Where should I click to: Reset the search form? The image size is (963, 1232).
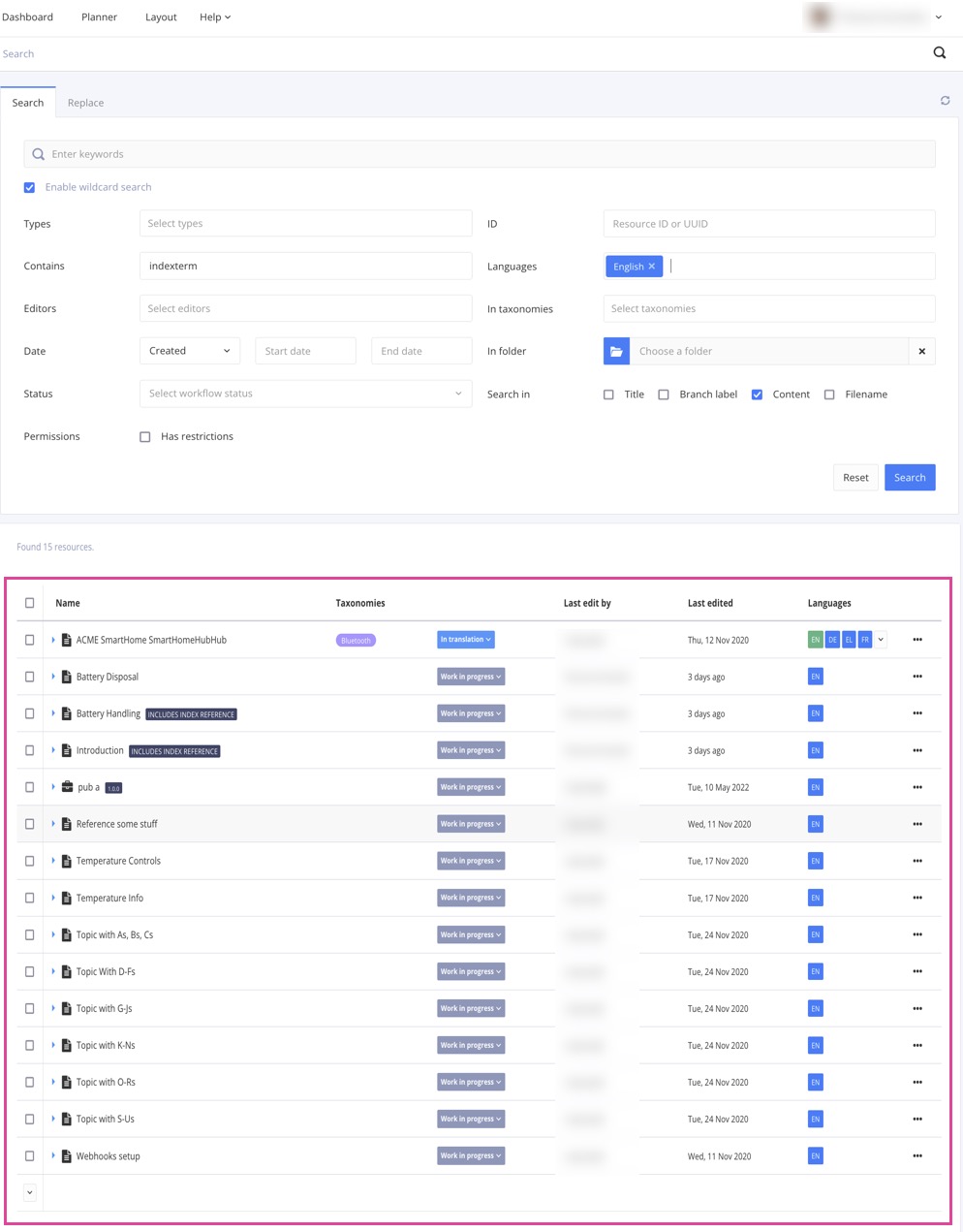tap(855, 477)
